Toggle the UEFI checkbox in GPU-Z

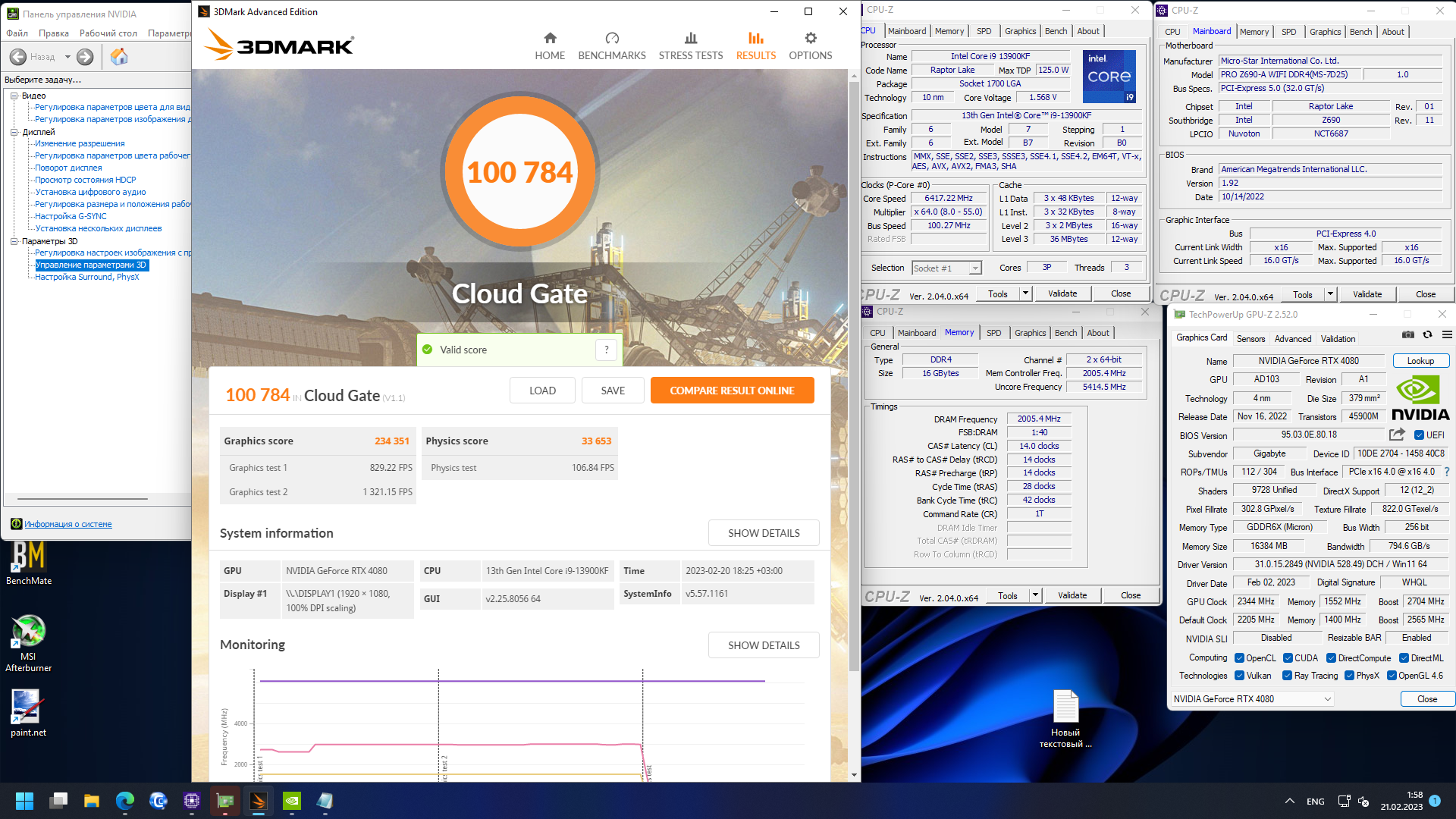tap(1419, 435)
